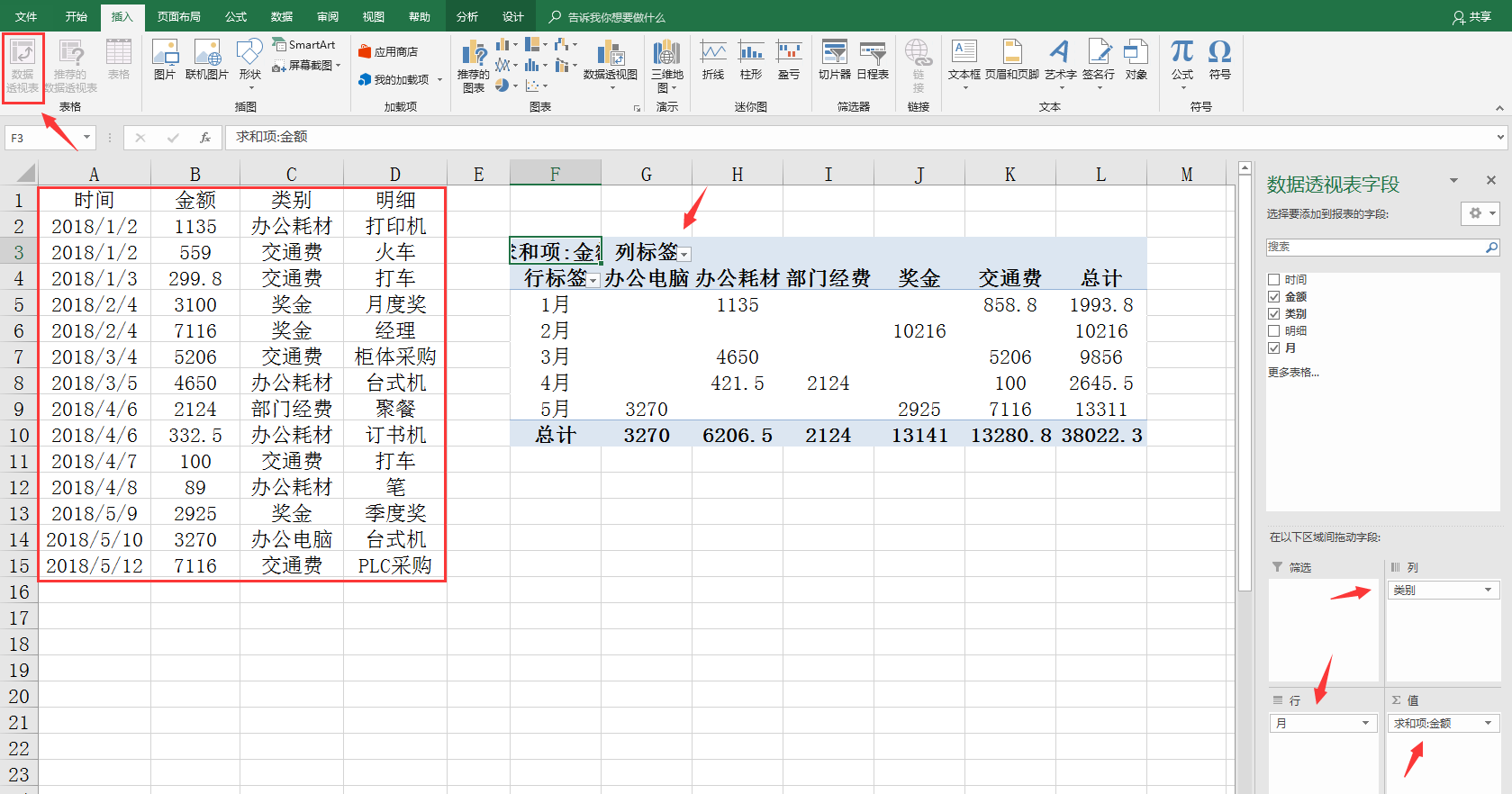Image resolution: width=1512 pixels, height=794 pixels.
Task: Click the Share (共享) button
Action: (1472, 17)
